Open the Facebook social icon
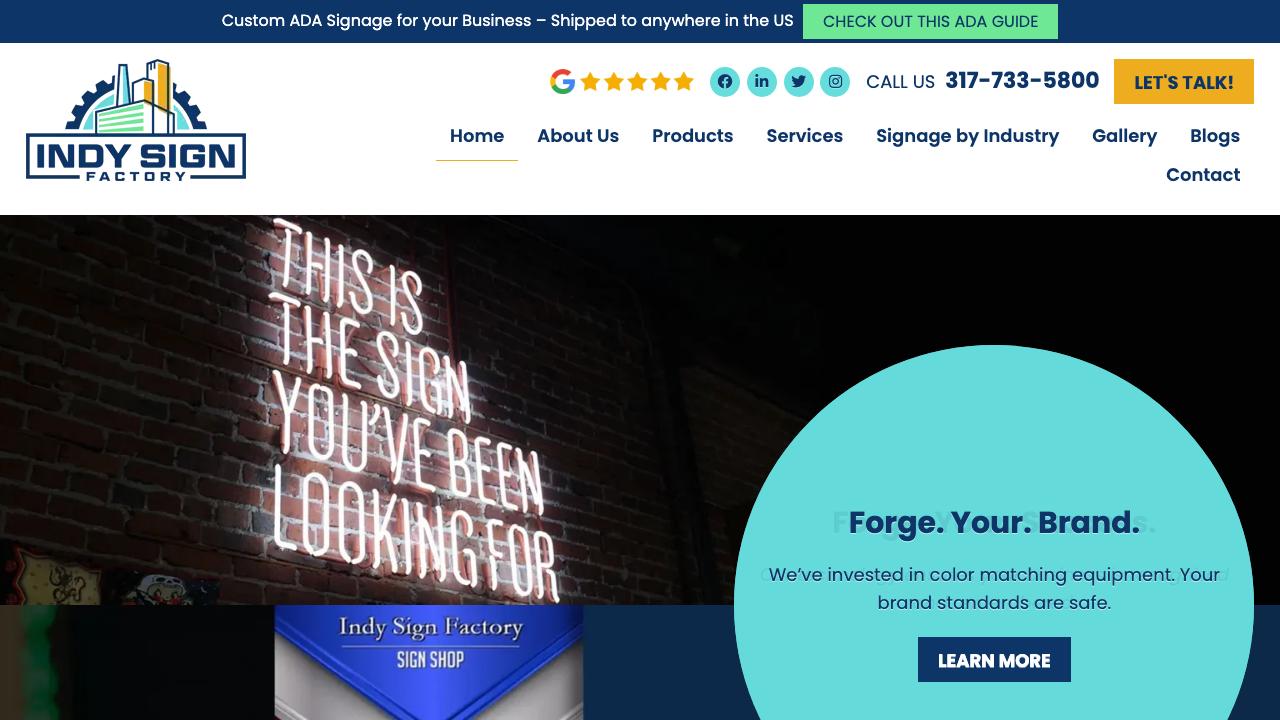 coord(725,82)
